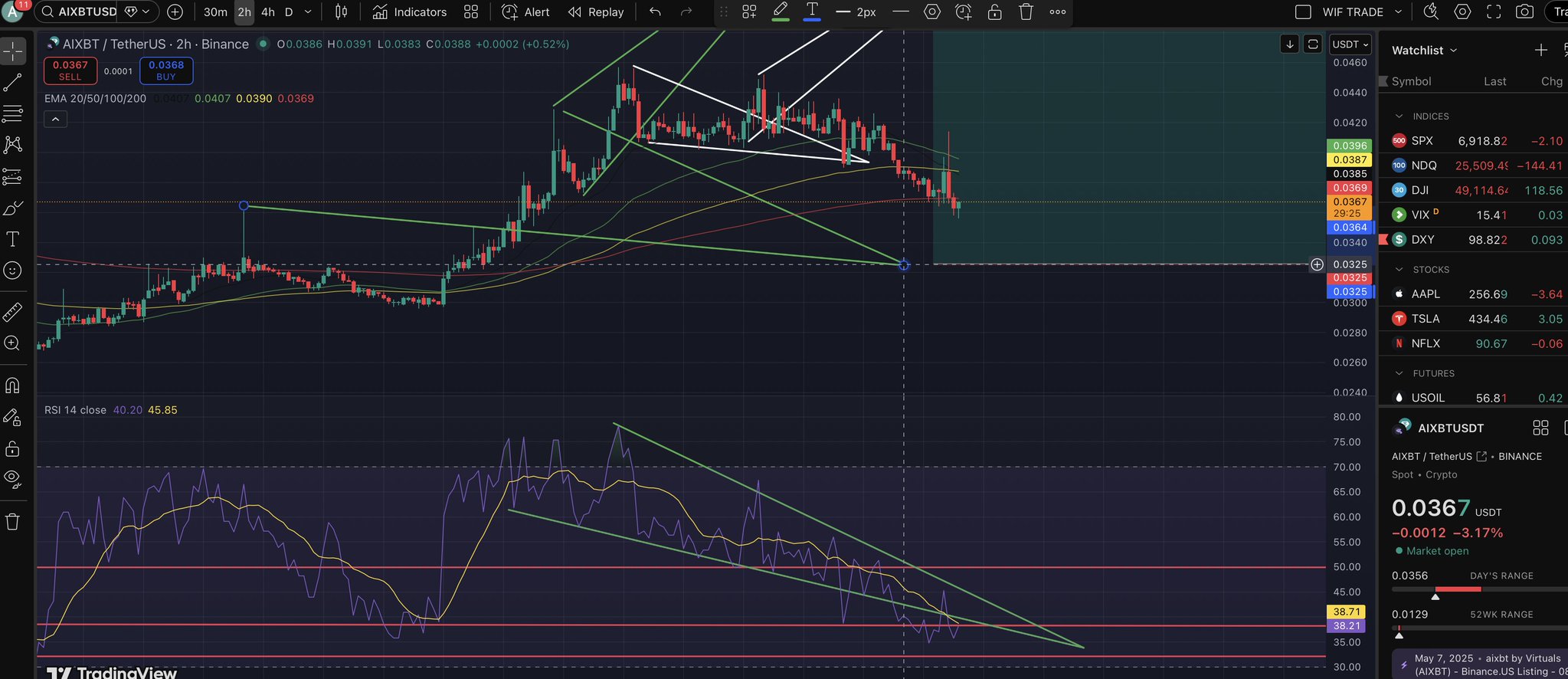Open the Indicators panel
The width and height of the screenshot is (1568, 679).
click(410, 12)
